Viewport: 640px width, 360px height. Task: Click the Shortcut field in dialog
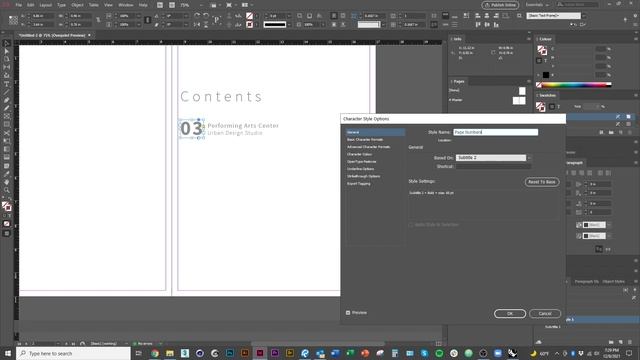click(493, 167)
